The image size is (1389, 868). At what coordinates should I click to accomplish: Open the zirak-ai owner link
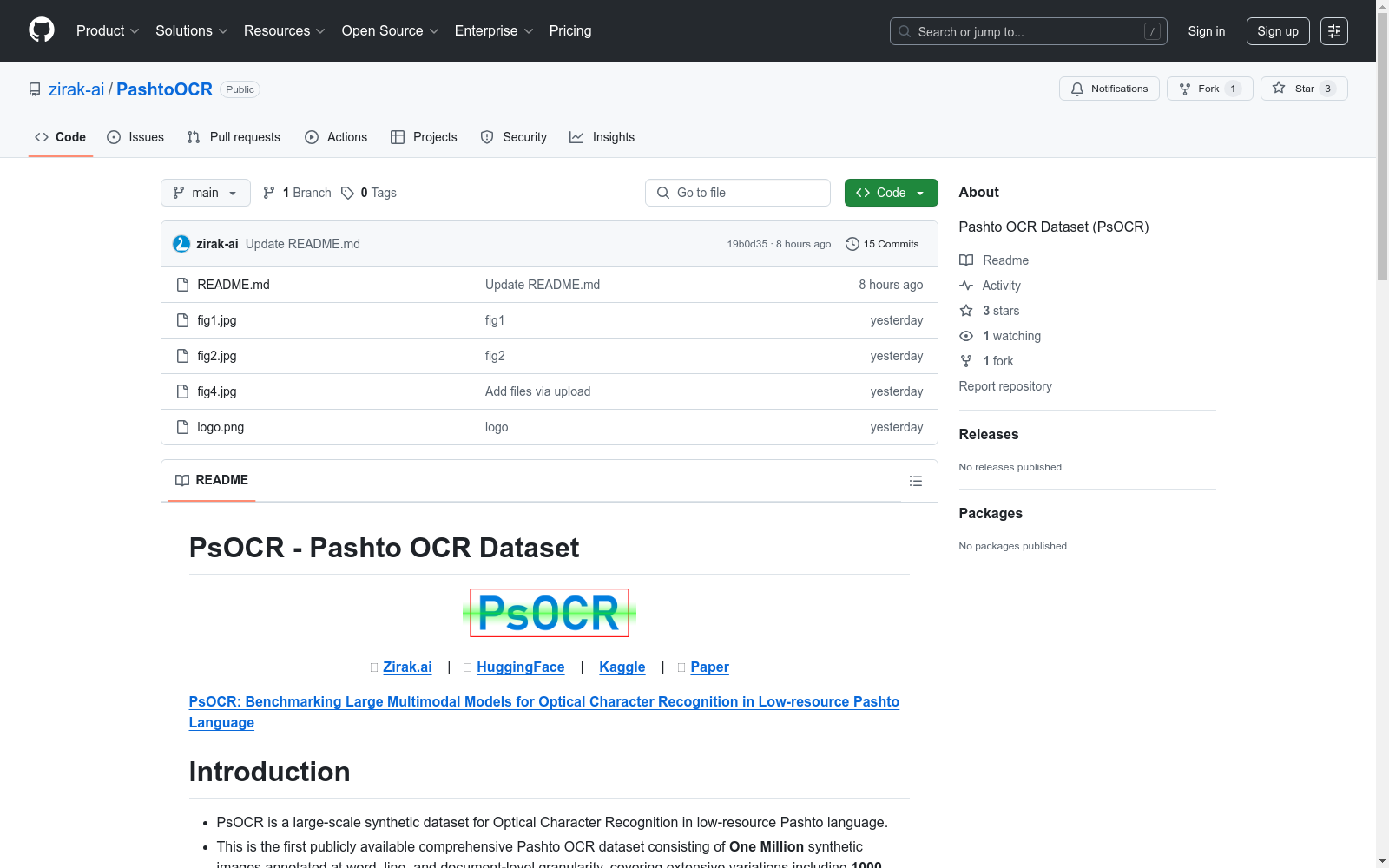(76, 89)
